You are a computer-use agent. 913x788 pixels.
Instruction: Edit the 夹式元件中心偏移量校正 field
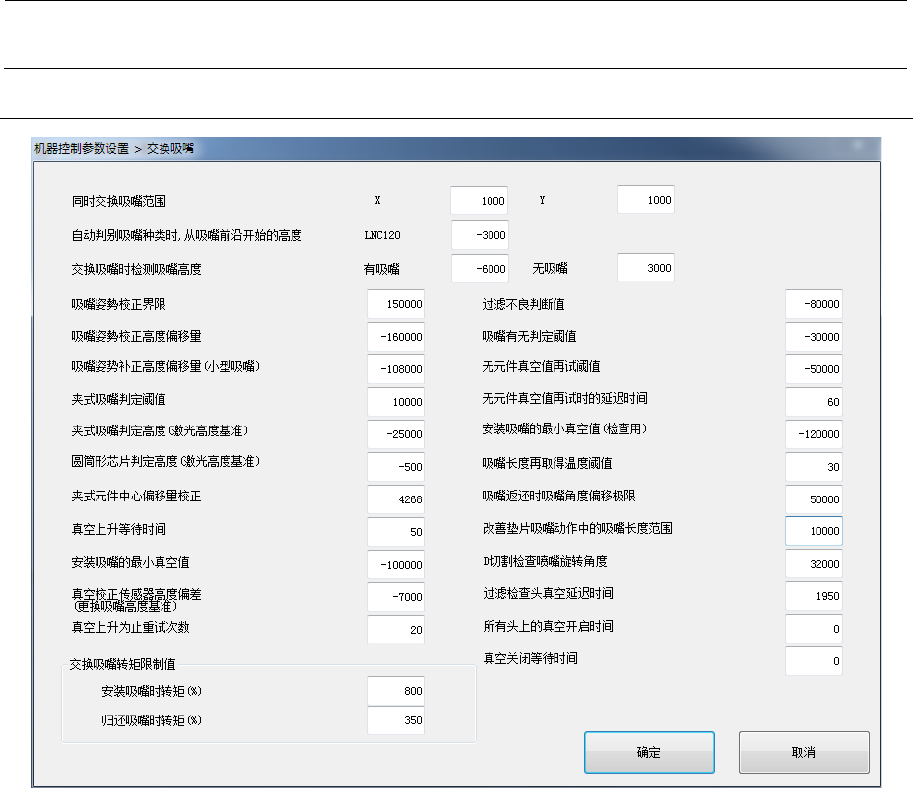(x=396, y=499)
